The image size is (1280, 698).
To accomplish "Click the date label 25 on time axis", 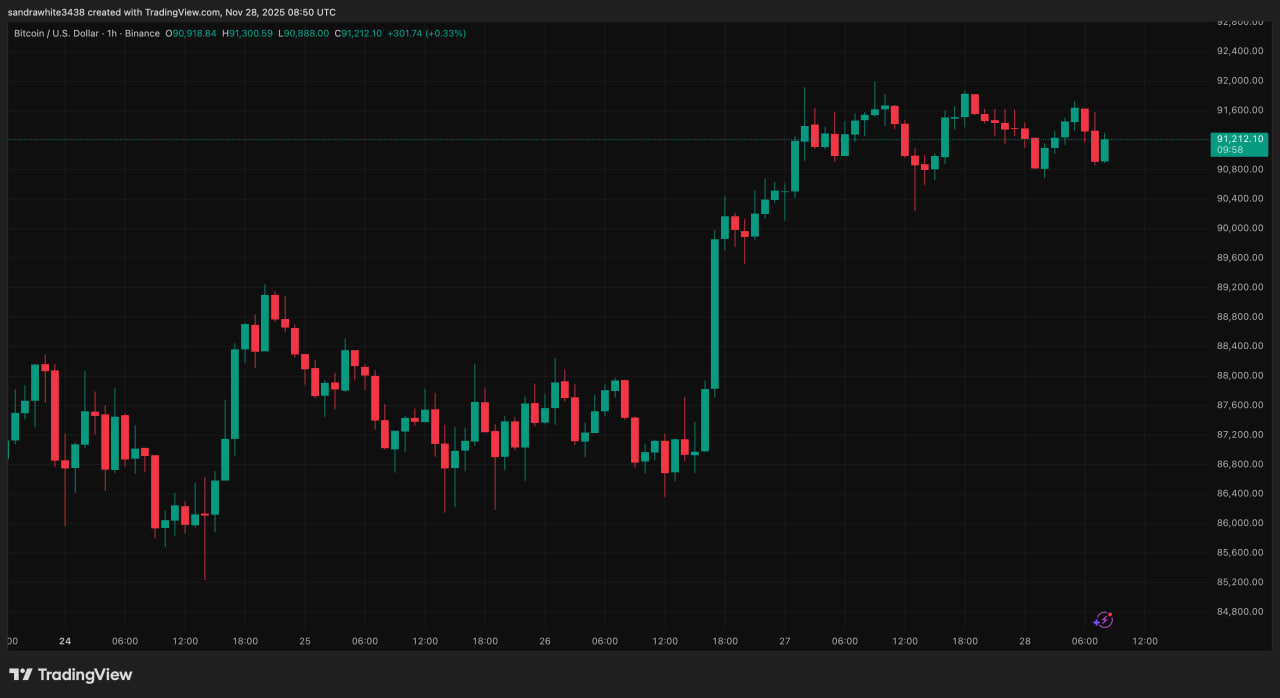I will [x=305, y=641].
